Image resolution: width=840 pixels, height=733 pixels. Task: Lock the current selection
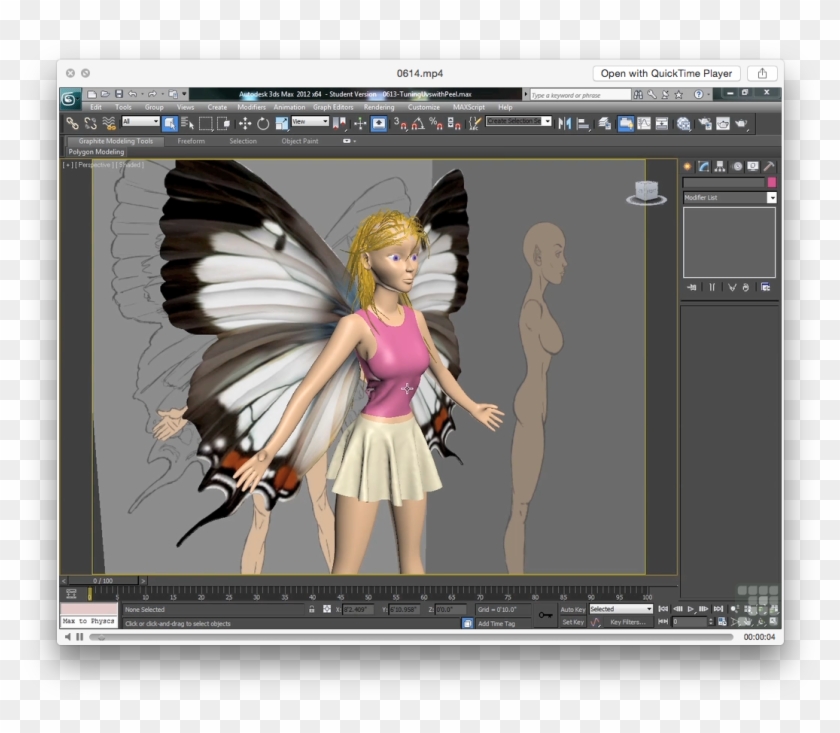point(312,610)
